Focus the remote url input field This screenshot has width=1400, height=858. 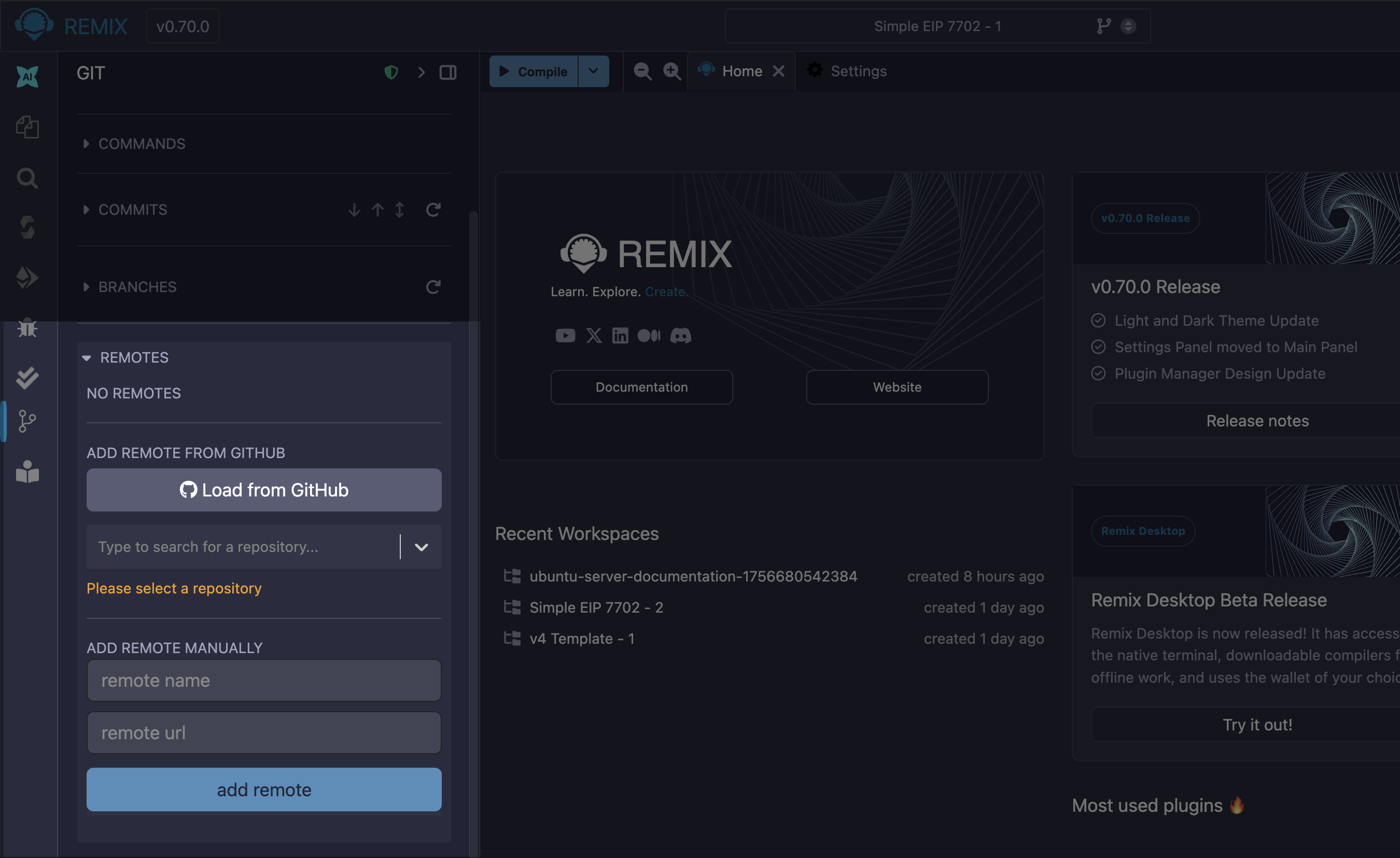(x=264, y=733)
